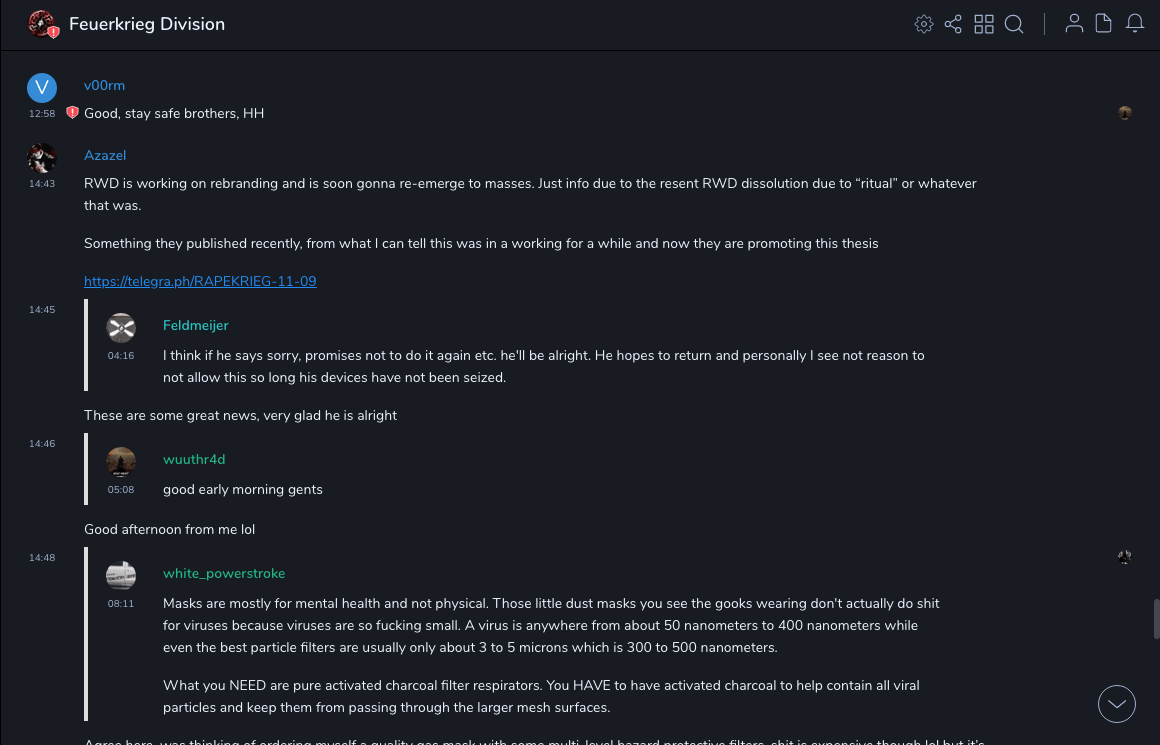Image resolution: width=1160 pixels, height=745 pixels.
Task: Jump to latest with the down-chevron button
Action: pos(1117,704)
